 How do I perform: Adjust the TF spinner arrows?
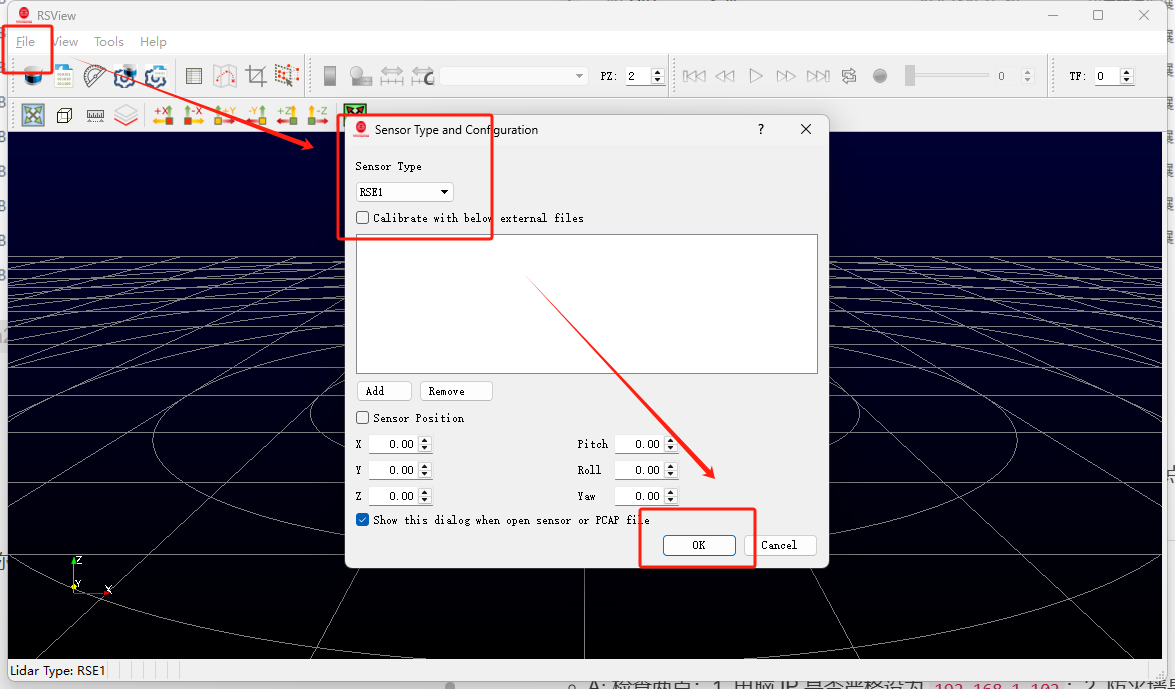[1126, 76]
